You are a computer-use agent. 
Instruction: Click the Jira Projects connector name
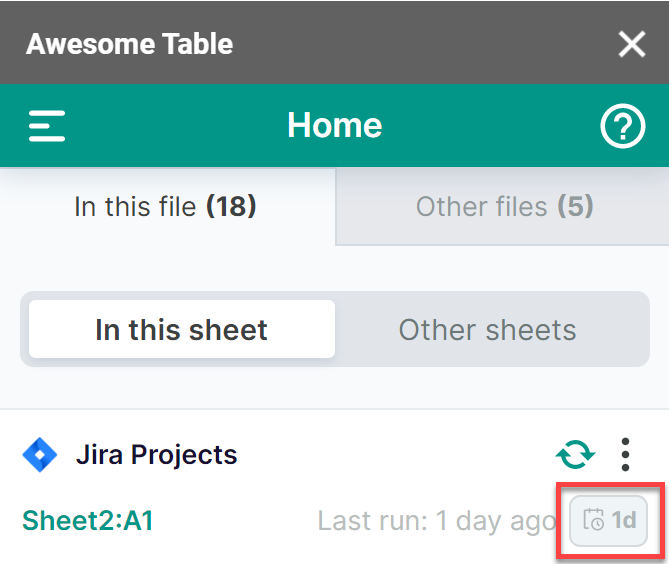coord(156,455)
